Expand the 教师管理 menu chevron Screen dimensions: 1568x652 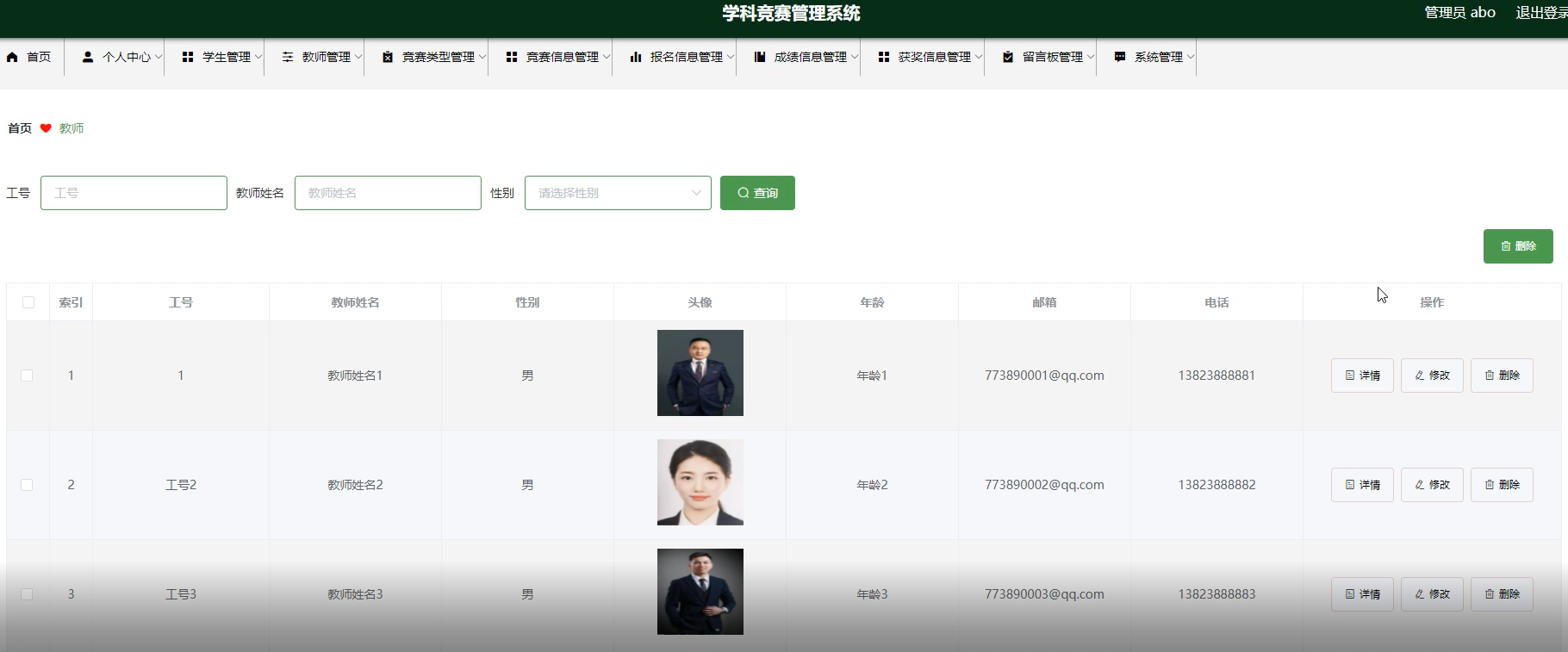click(358, 57)
